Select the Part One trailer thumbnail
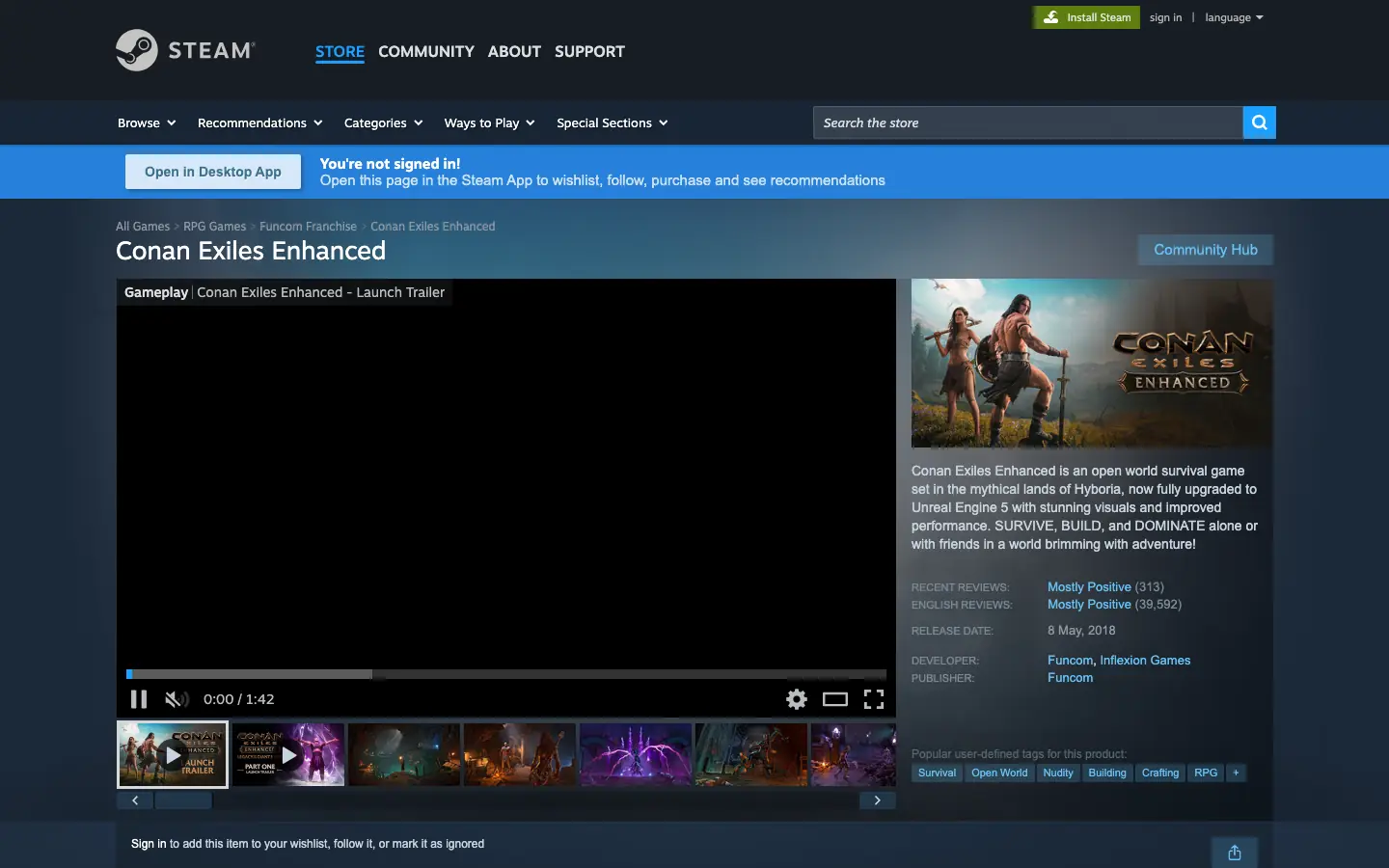 coord(288,754)
